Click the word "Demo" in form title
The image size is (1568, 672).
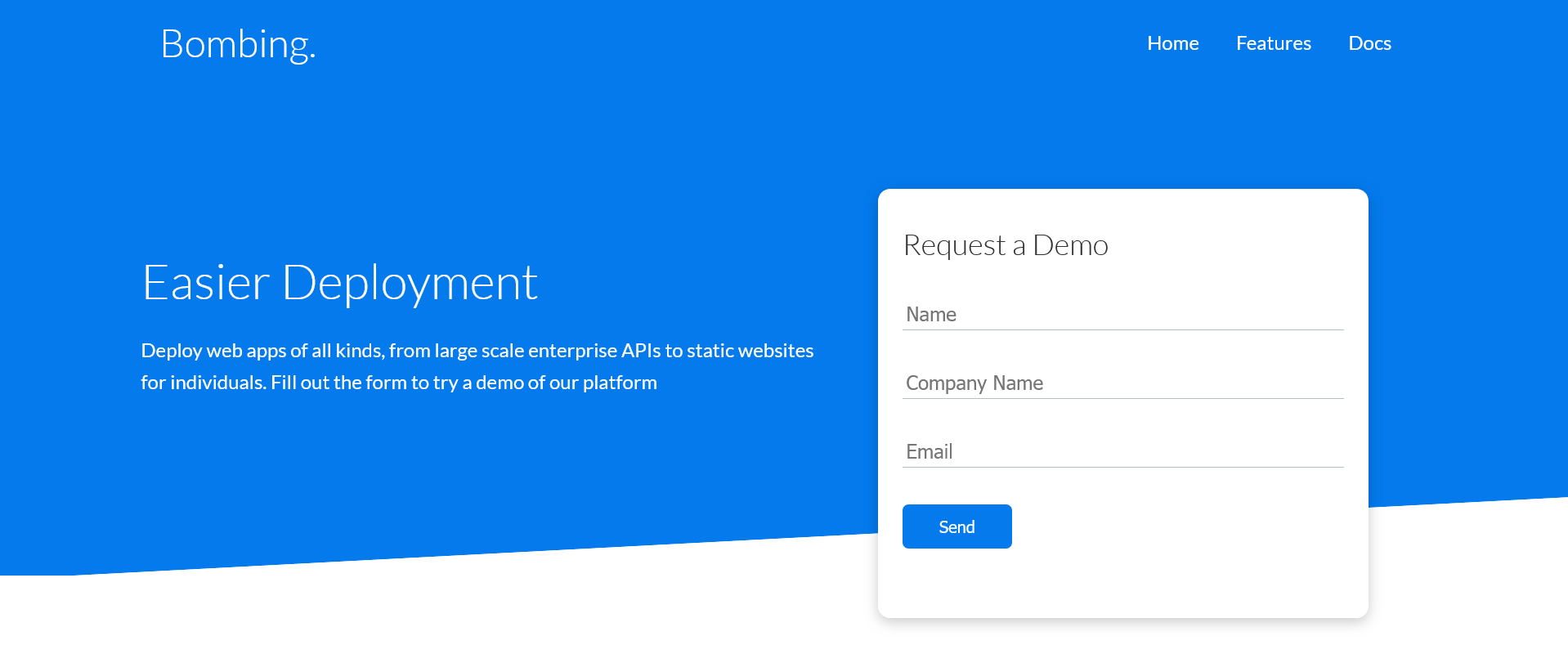[1070, 245]
